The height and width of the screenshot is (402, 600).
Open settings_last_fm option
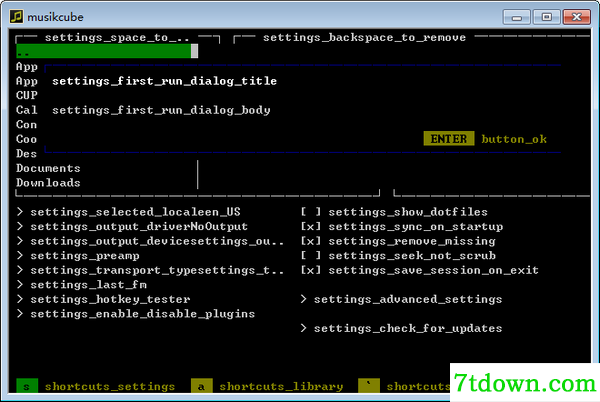click(82, 285)
